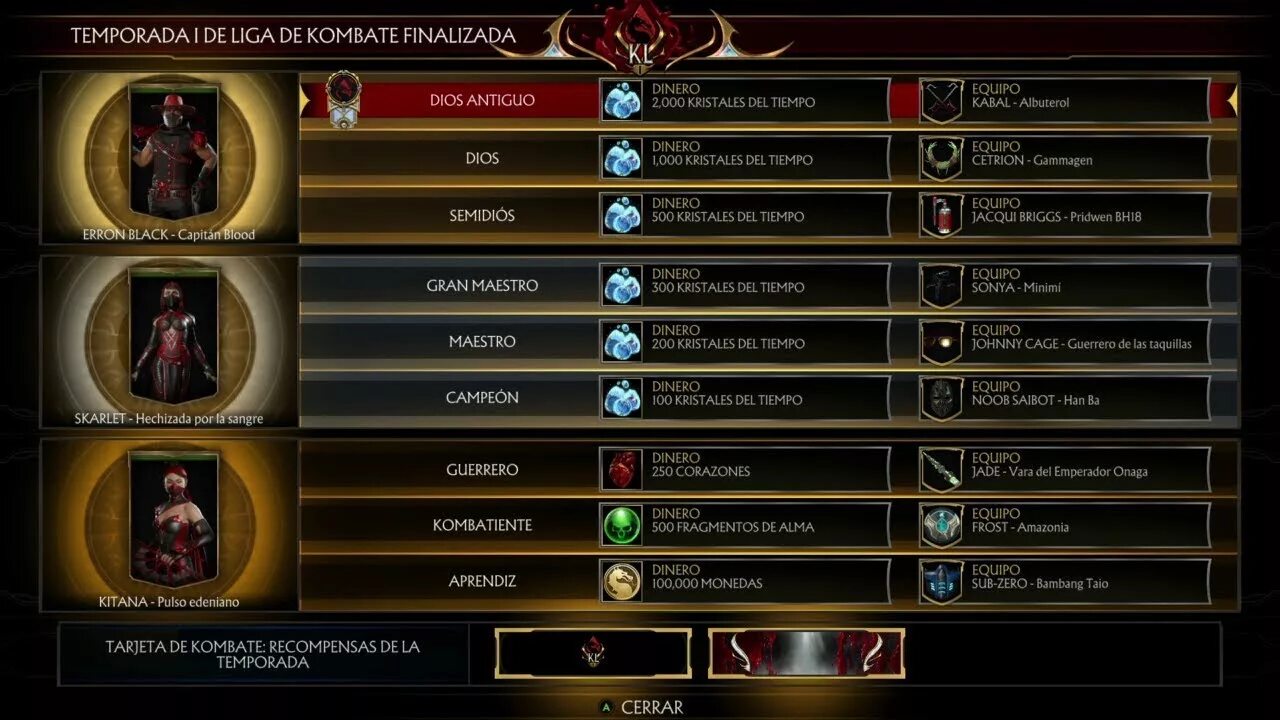
Task: Click the Kabal Albuterol gear icon
Action: coord(941,101)
